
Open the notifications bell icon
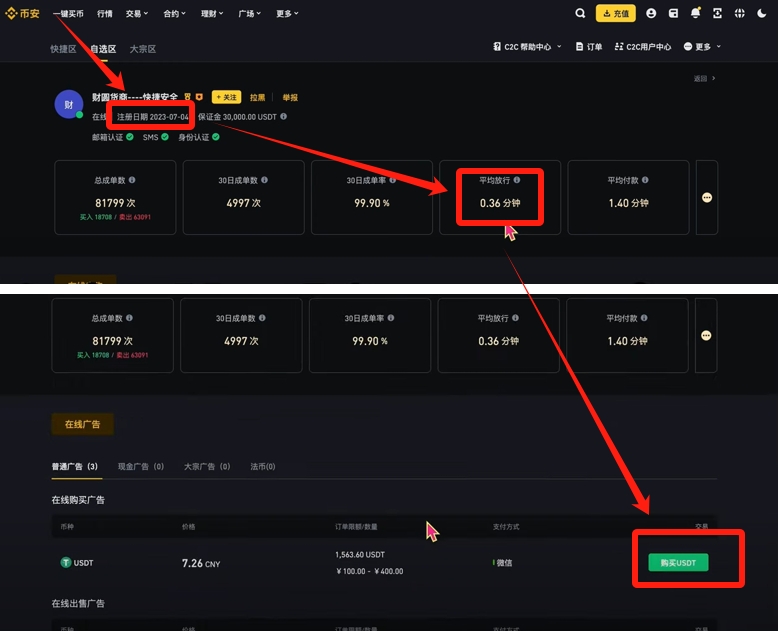[695, 13]
